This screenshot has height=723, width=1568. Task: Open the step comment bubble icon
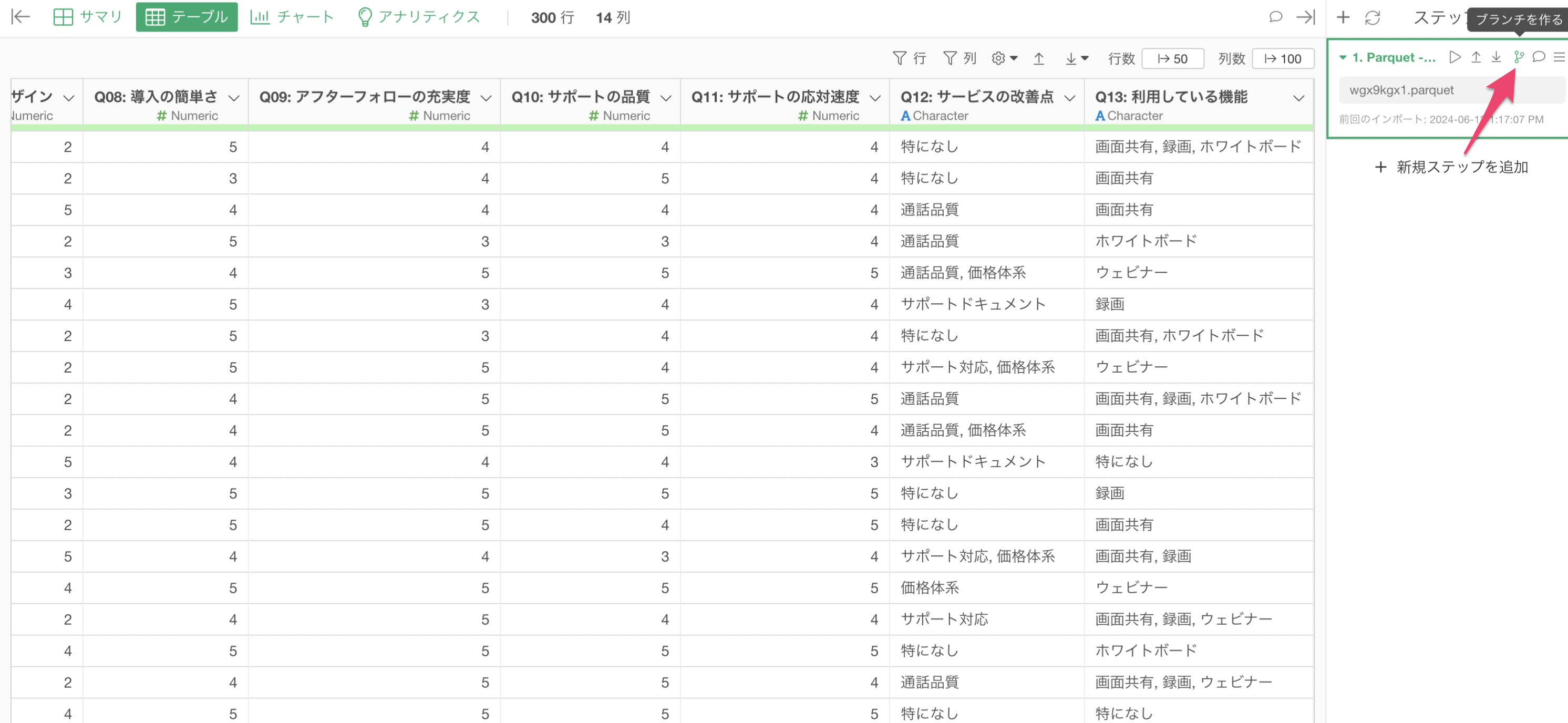point(1539,57)
